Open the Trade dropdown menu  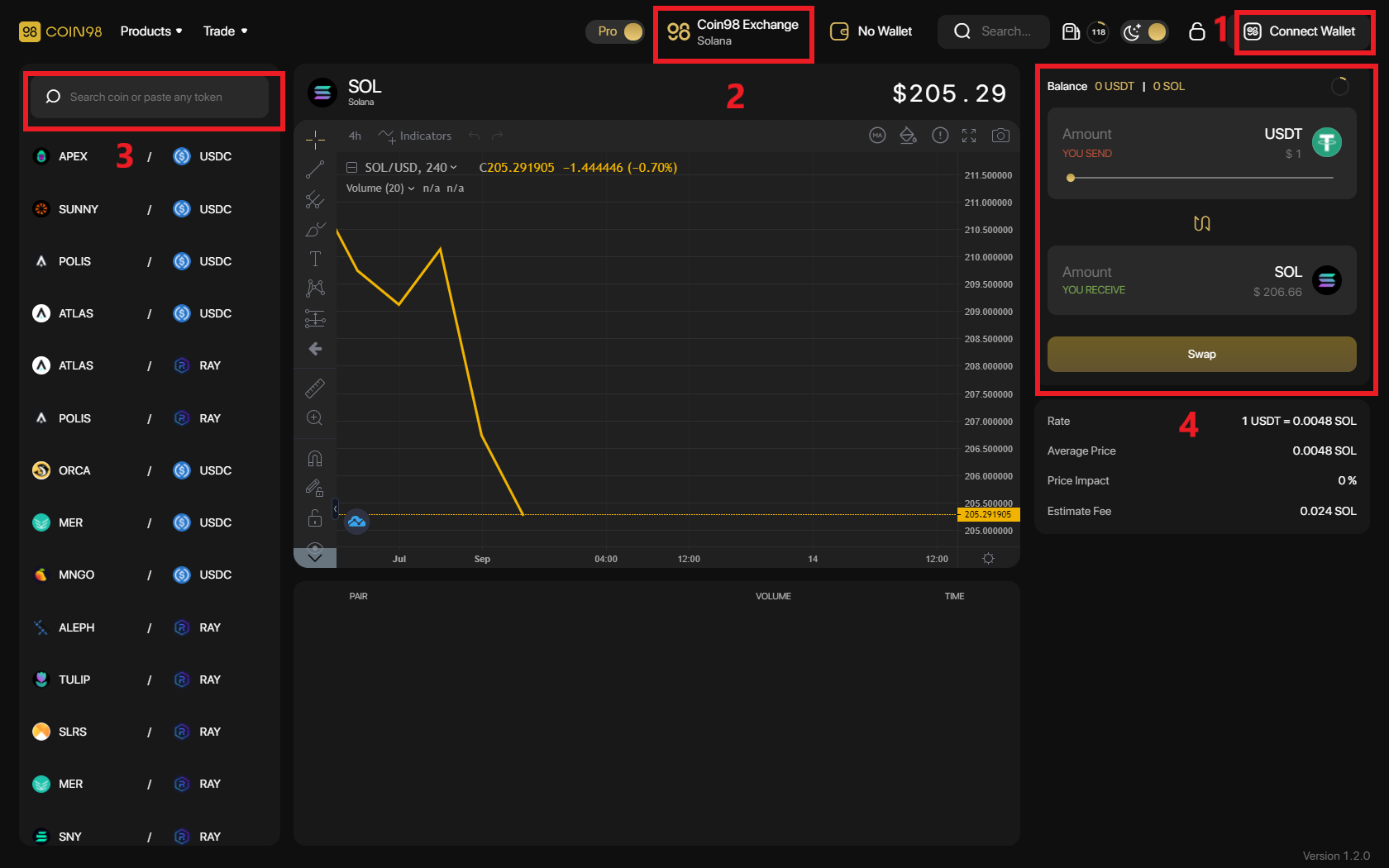click(225, 31)
